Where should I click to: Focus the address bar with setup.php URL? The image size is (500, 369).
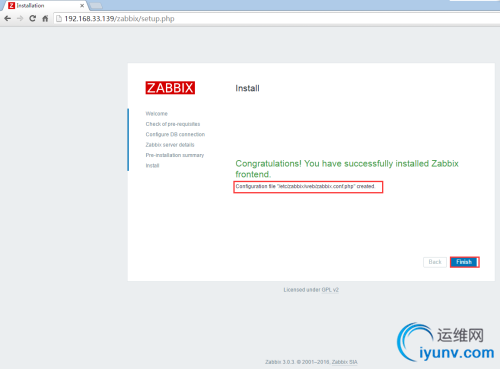(277, 19)
